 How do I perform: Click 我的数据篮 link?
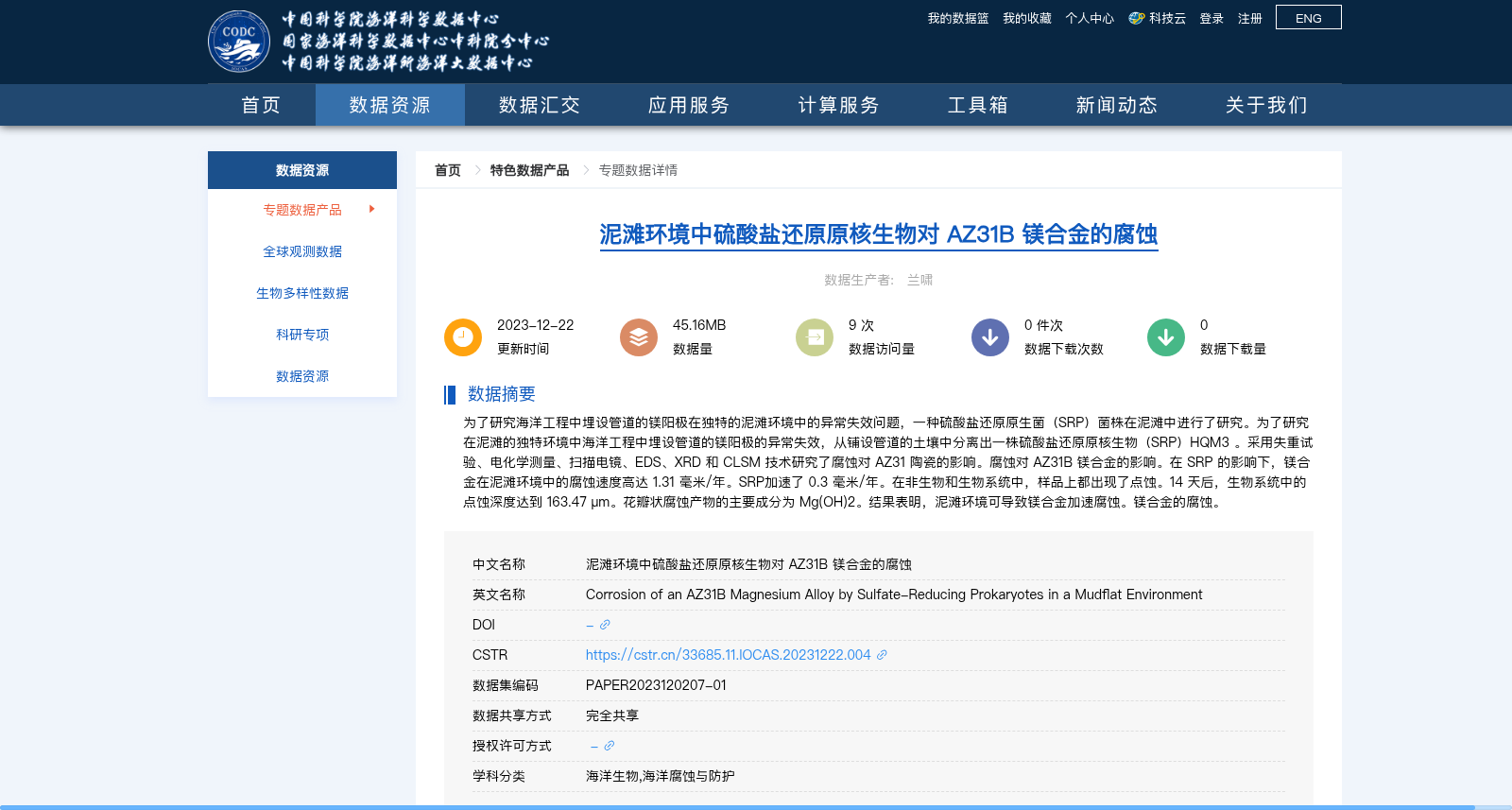point(958,18)
